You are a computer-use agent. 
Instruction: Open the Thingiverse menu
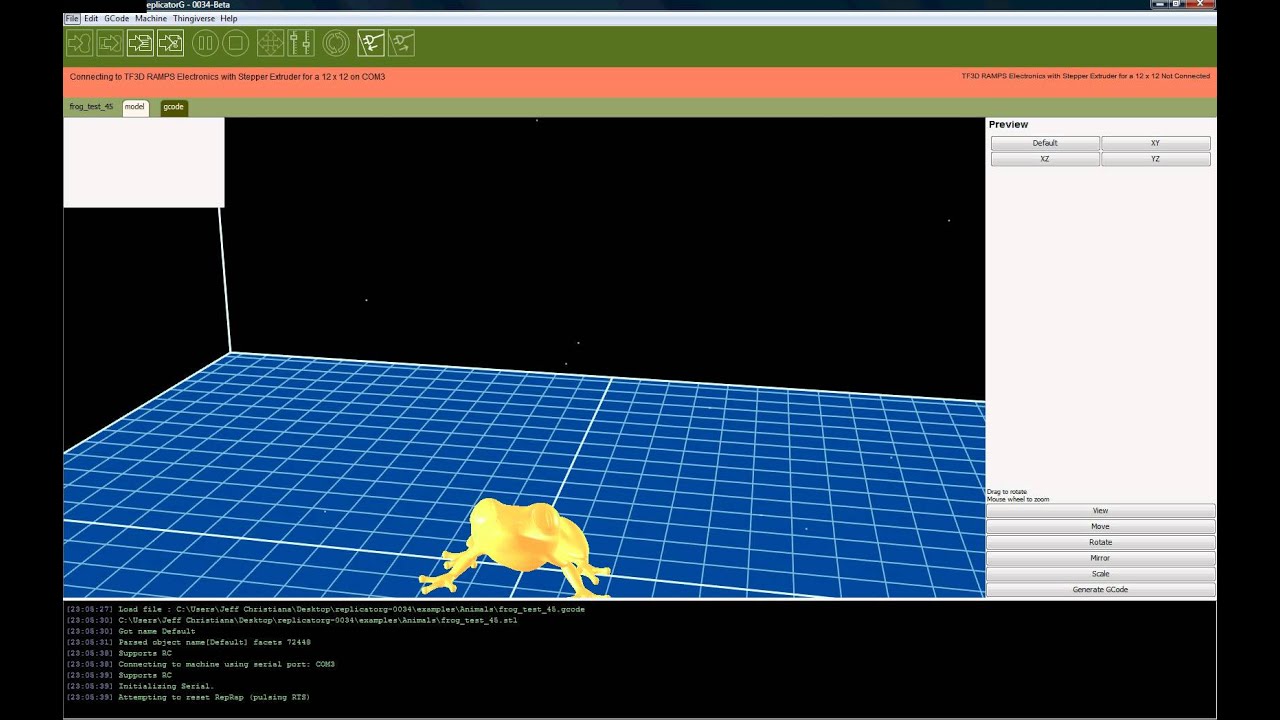tap(194, 18)
